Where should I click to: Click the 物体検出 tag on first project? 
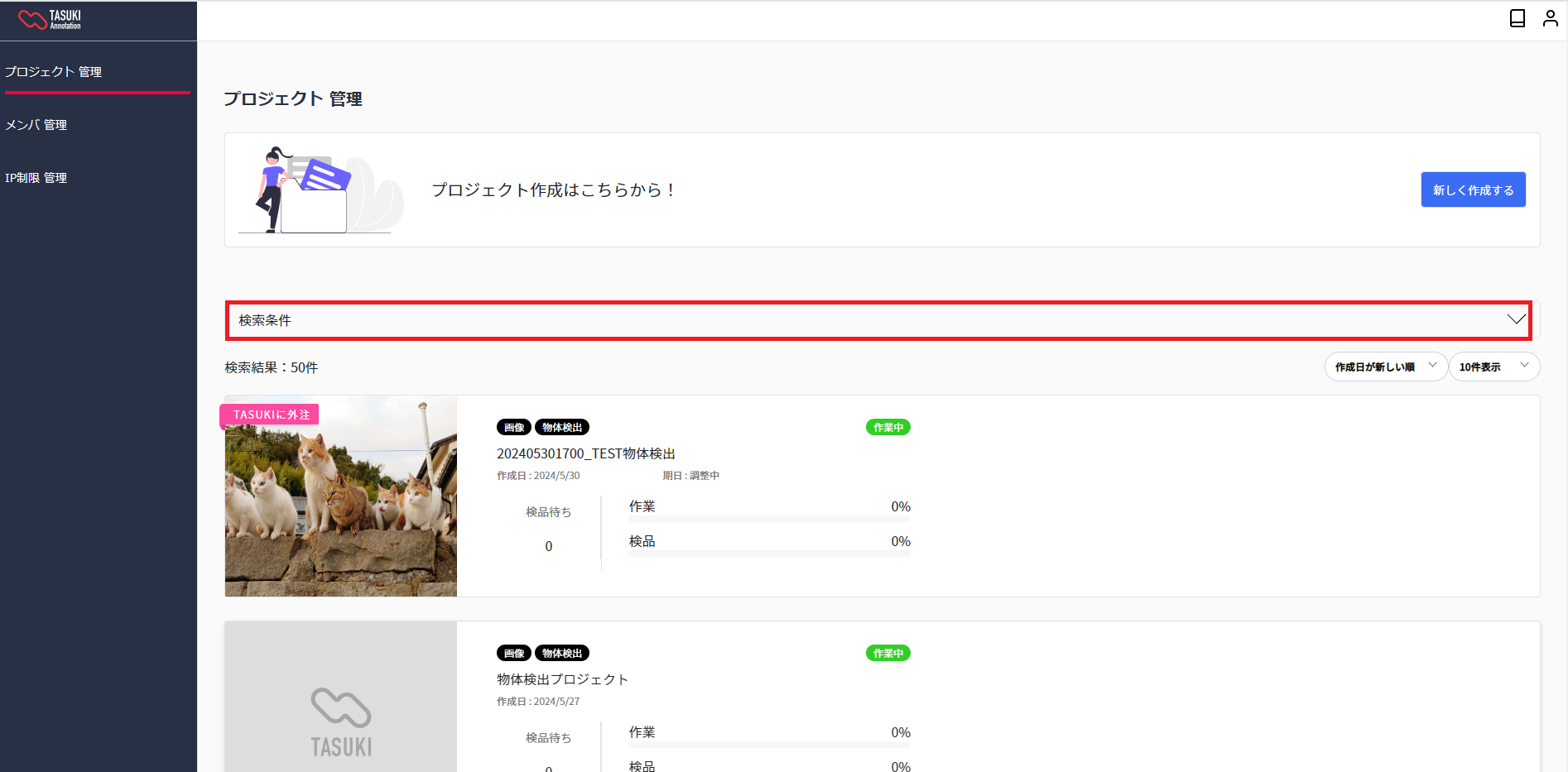[562, 428]
